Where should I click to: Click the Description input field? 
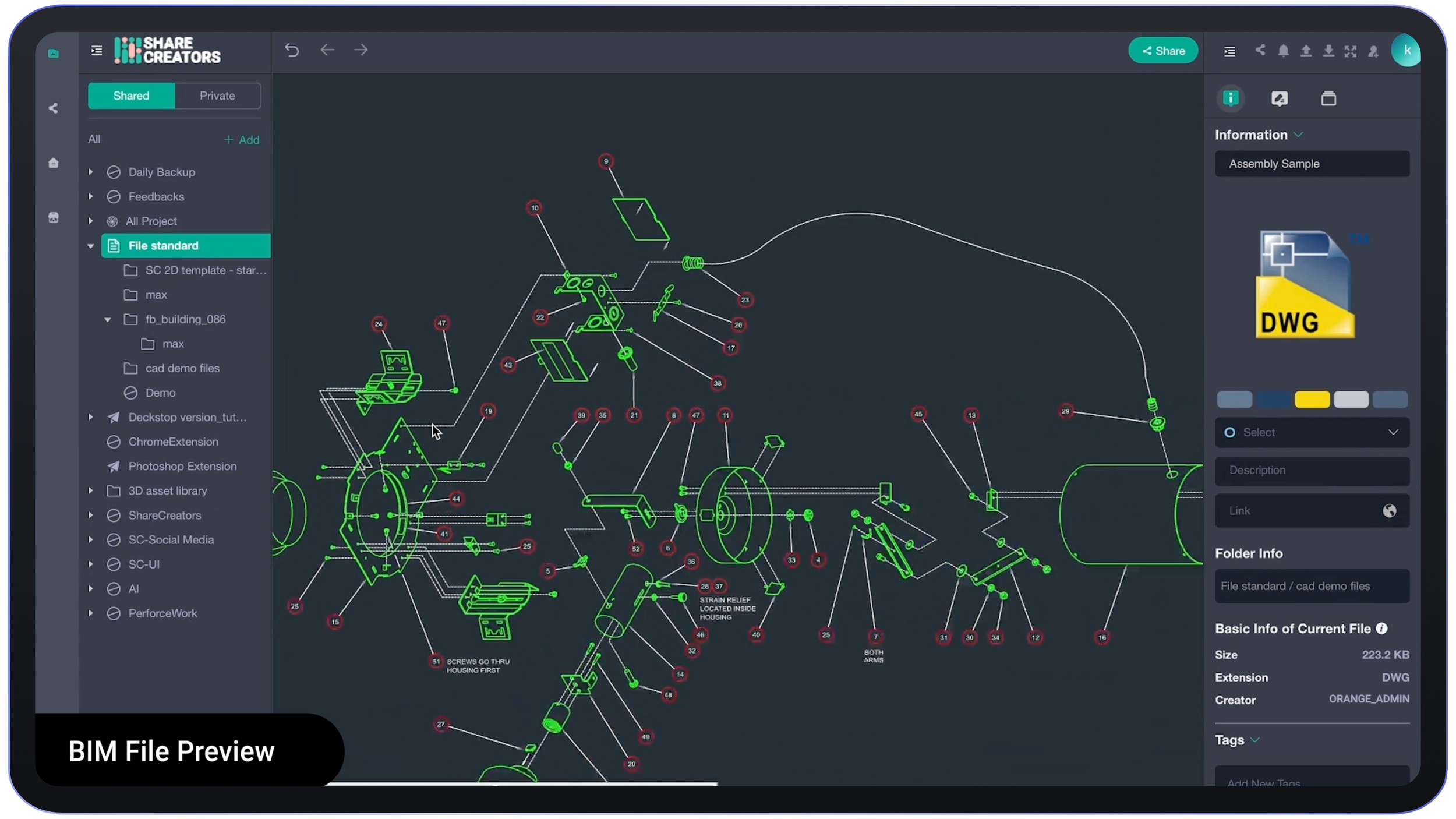pos(1312,470)
